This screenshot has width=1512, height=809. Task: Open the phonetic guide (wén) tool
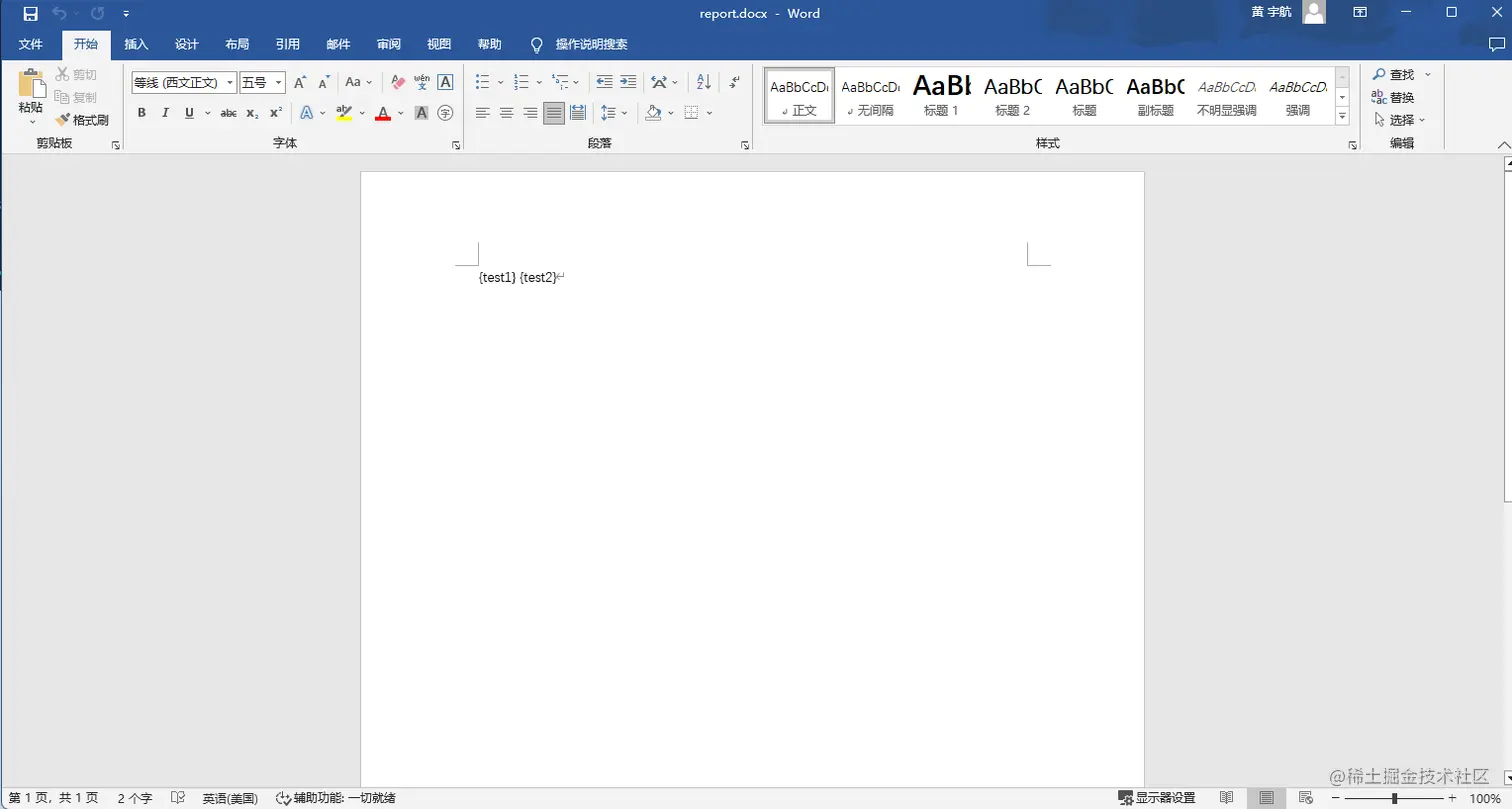click(x=422, y=82)
